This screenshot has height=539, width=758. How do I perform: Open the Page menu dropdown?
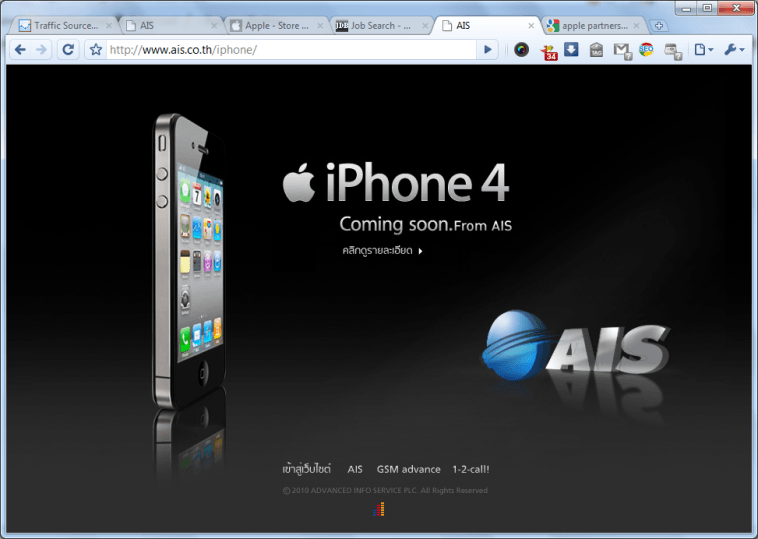point(703,49)
